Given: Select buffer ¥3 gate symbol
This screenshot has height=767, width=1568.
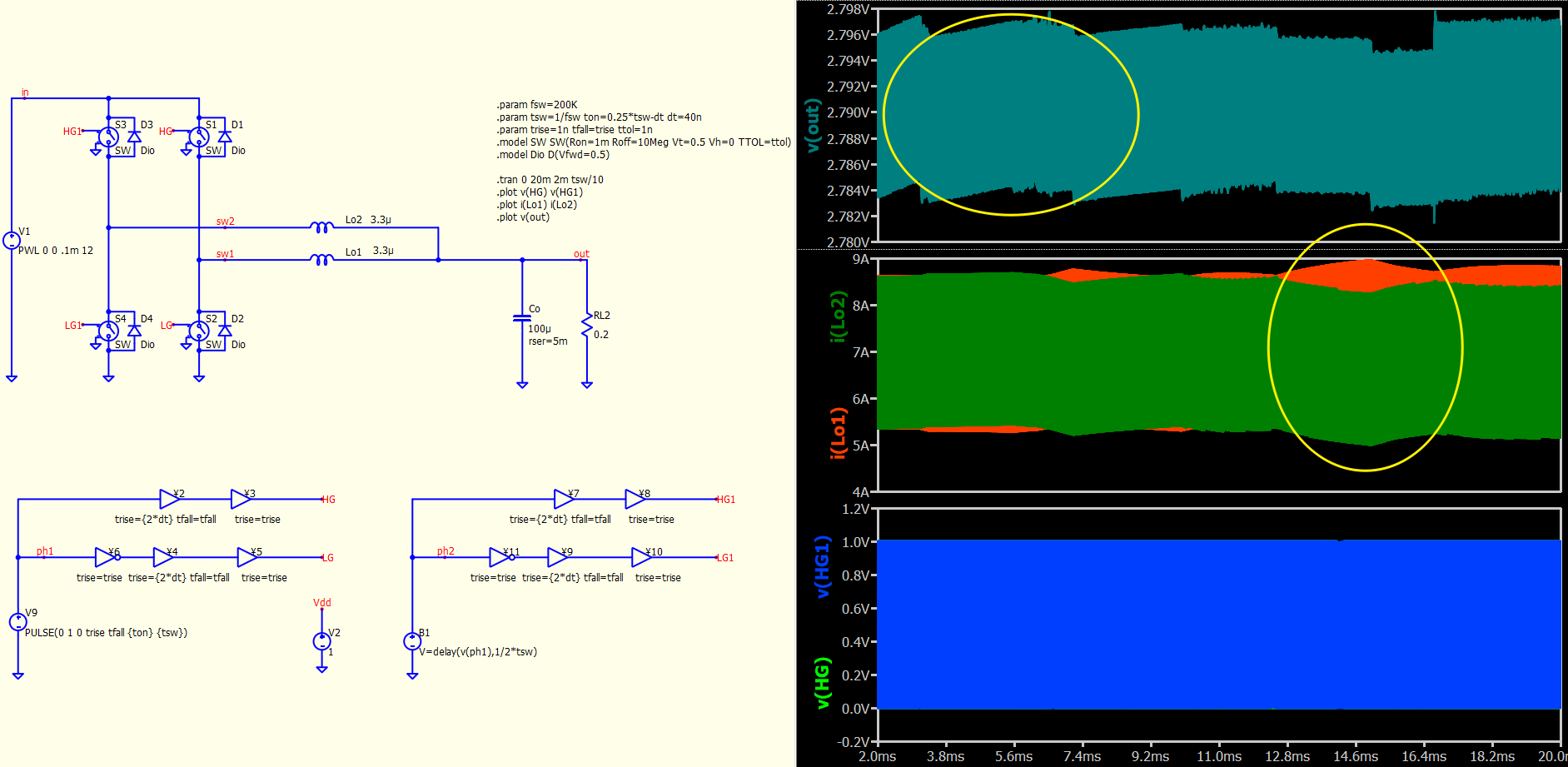Looking at the screenshot, I should tap(241, 499).
